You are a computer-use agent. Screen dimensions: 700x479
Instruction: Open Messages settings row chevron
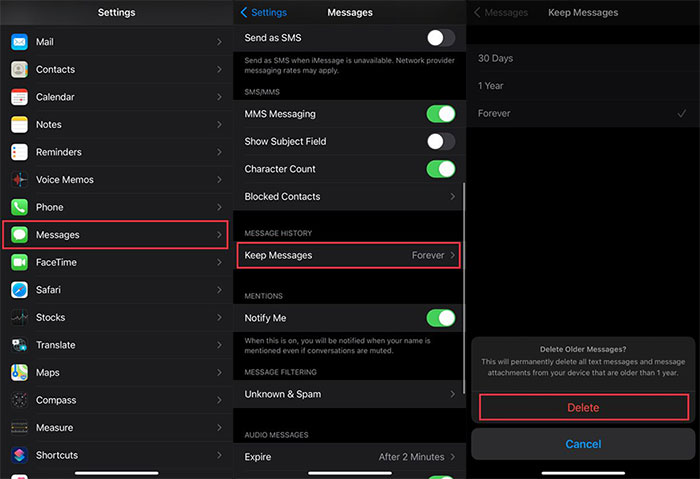(x=219, y=235)
